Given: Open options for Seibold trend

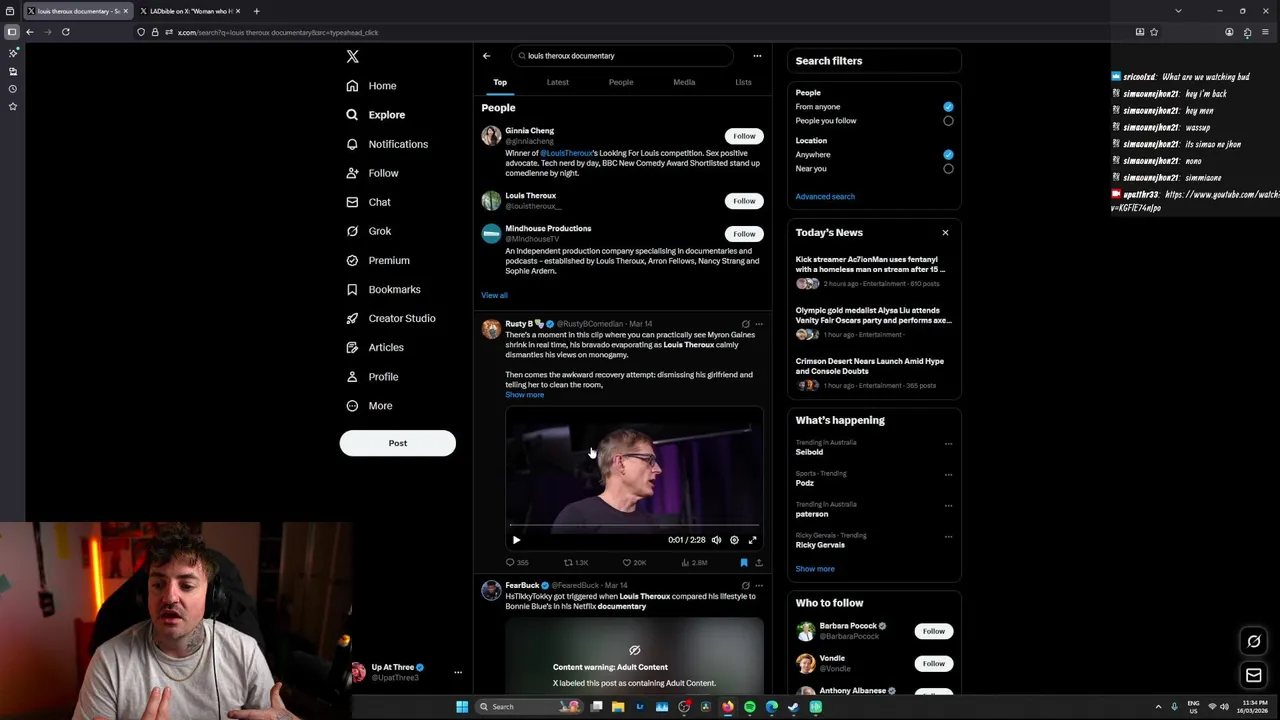Looking at the screenshot, I should (x=948, y=443).
